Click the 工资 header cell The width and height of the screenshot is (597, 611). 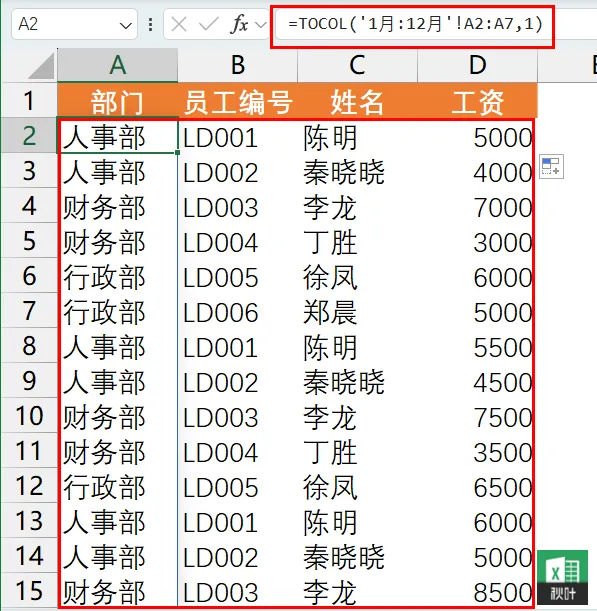click(477, 100)
